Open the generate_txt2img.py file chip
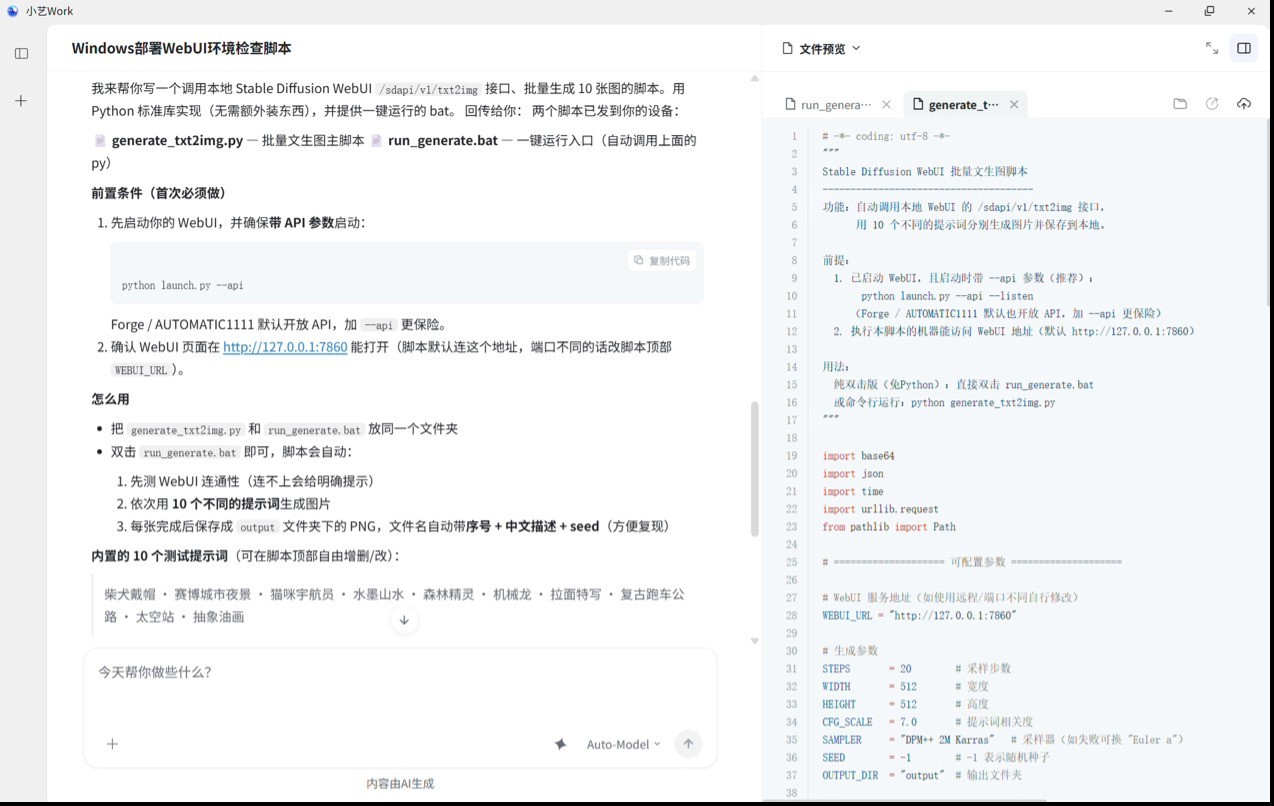Screen dimensions: 1274x806 pos(168,140)
